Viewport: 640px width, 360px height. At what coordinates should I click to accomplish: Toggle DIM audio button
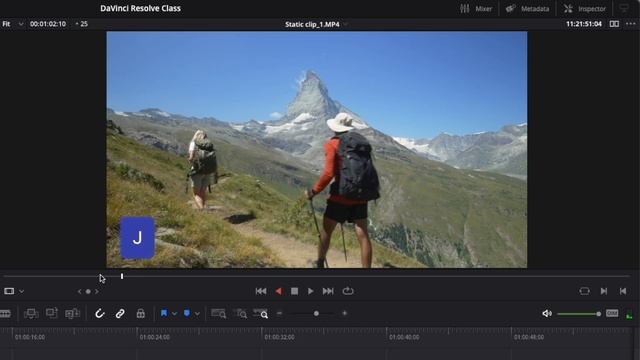tap(612, 313)
